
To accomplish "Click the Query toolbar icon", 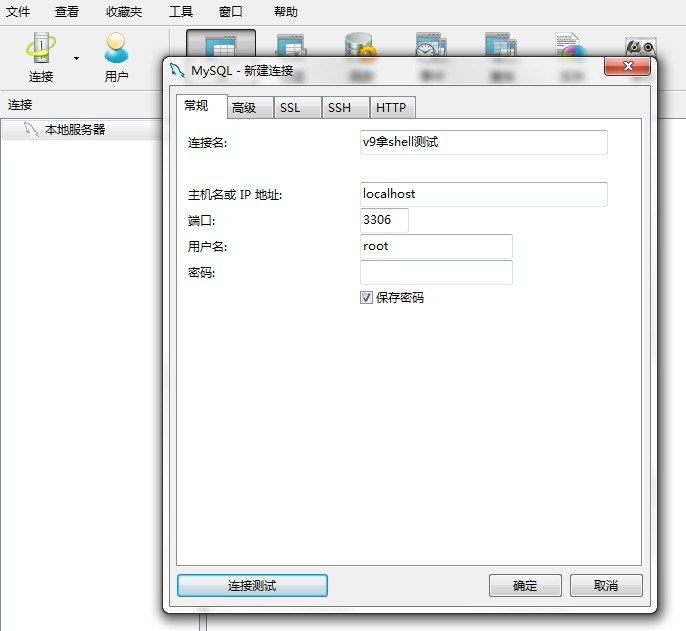I will [x=501, y=45].
